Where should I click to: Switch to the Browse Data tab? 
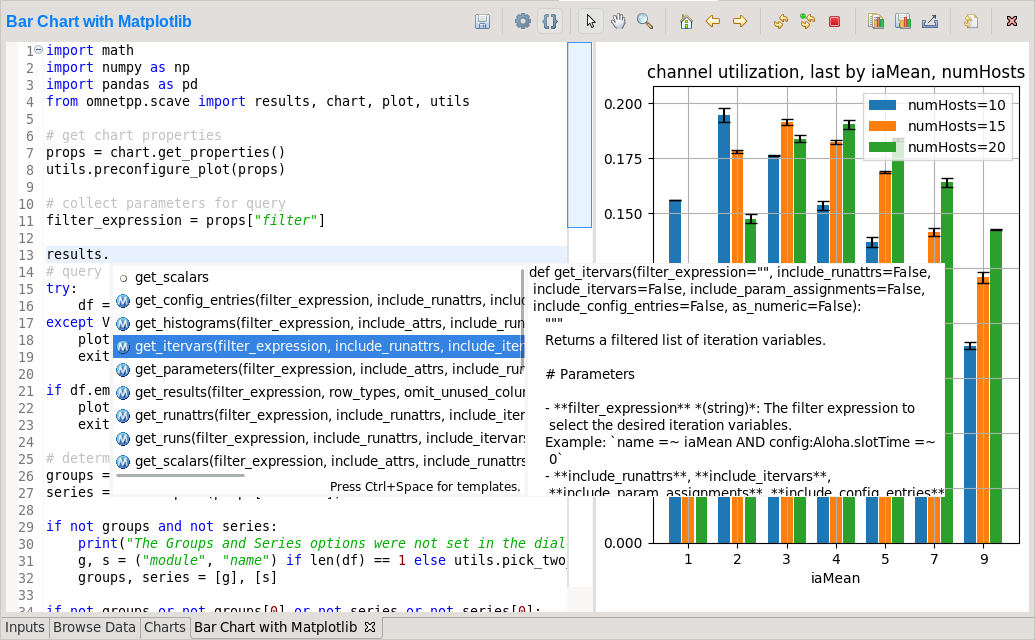(94, 627)
